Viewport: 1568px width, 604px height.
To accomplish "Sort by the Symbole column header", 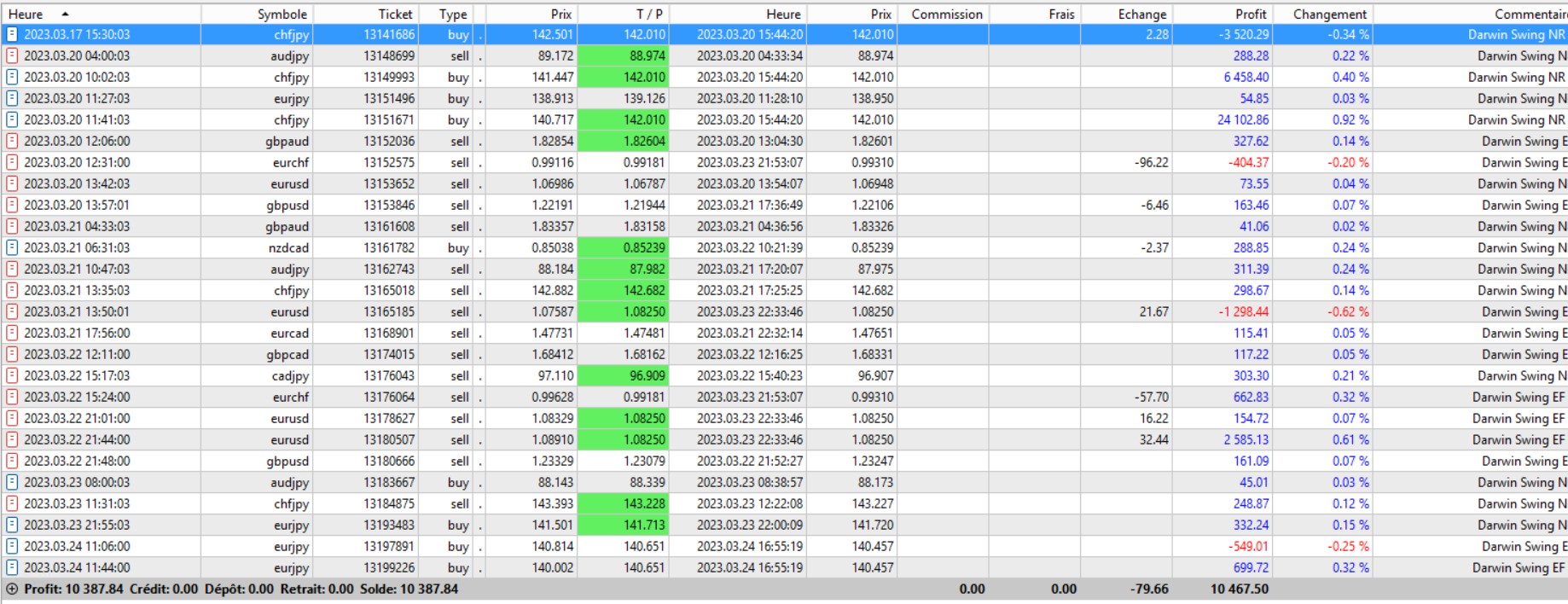I will pos(257,14).
